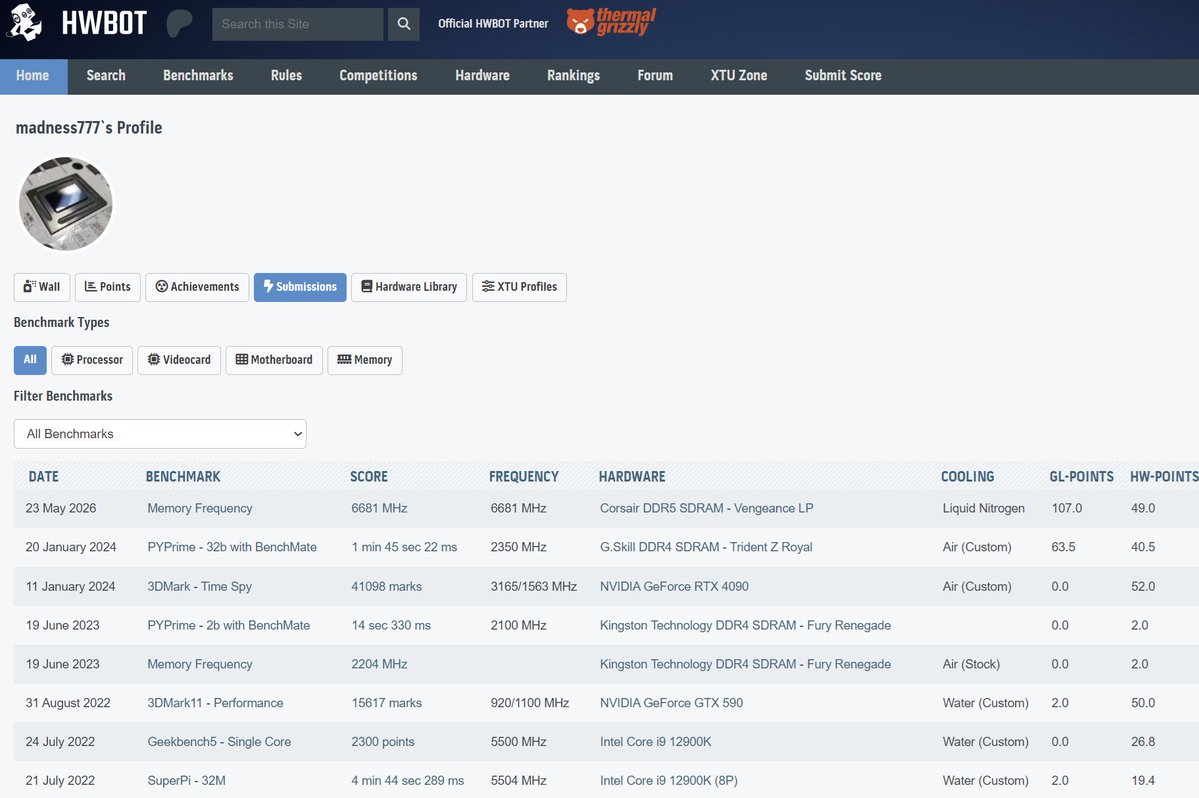This screenshot has width=1199, height=798.
Task: Open the 6681 MHz score submission
Action: [379, 508]
